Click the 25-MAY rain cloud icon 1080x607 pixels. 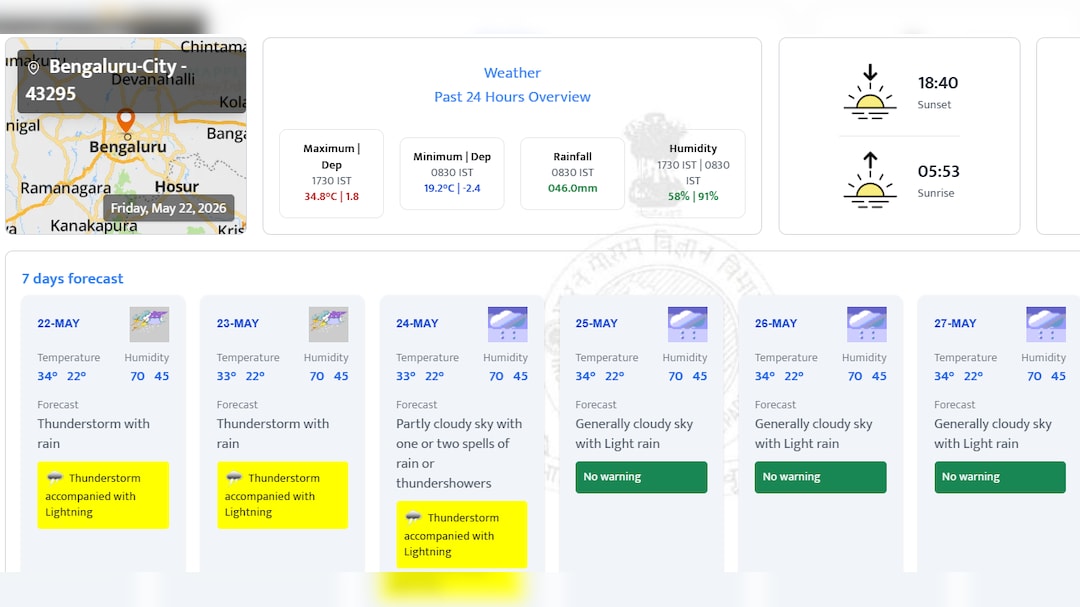(687, 325)
